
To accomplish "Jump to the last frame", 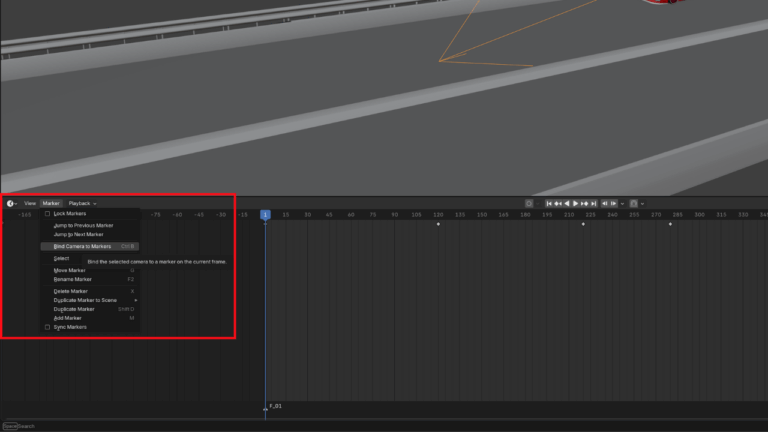I will [593, 203].
